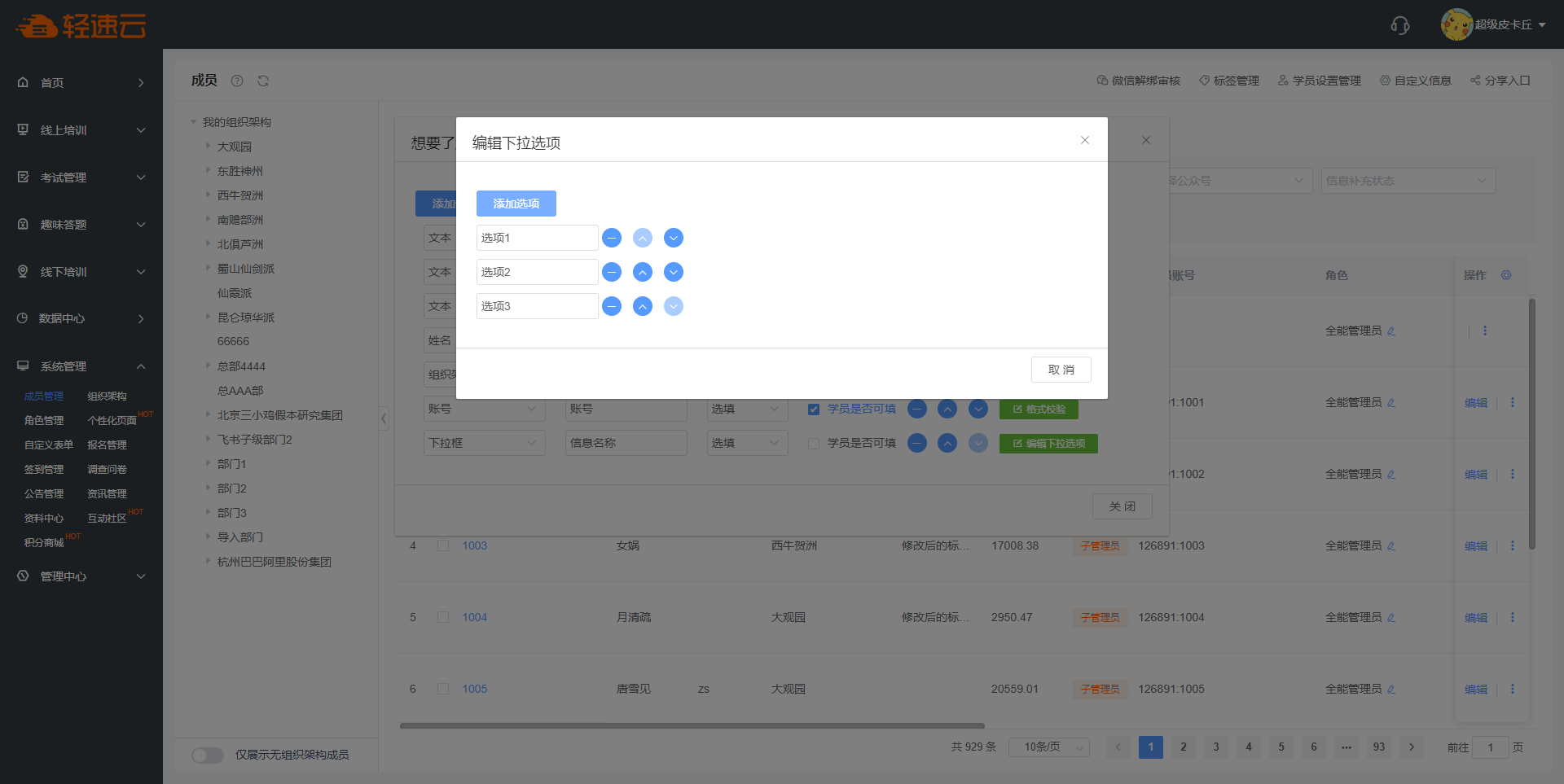1564x784 pixels.
Task: Delete 选项3 using minus icon
Action: click(612, 306)
